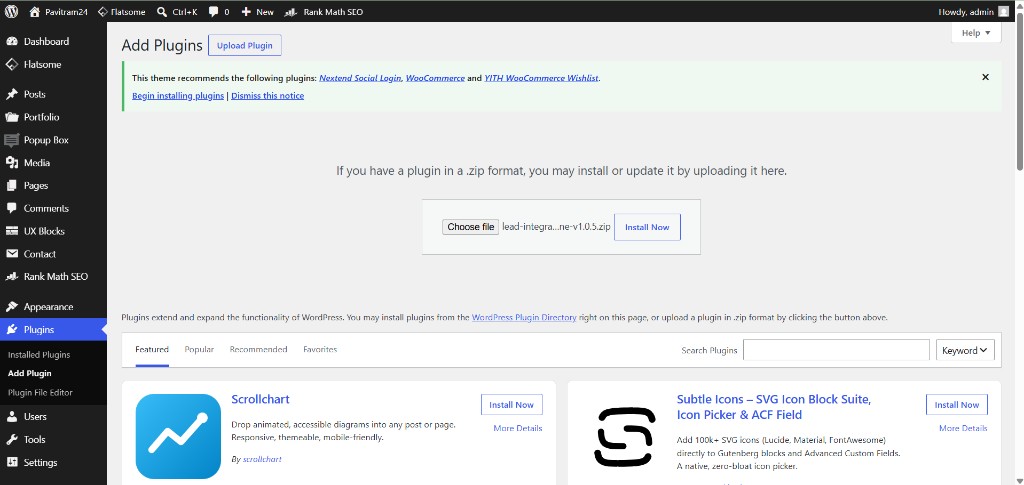Open the Pavitram24 site home link
Image resolution: width=1024 pixels, height=485 pixels.
tap(59, 12)
